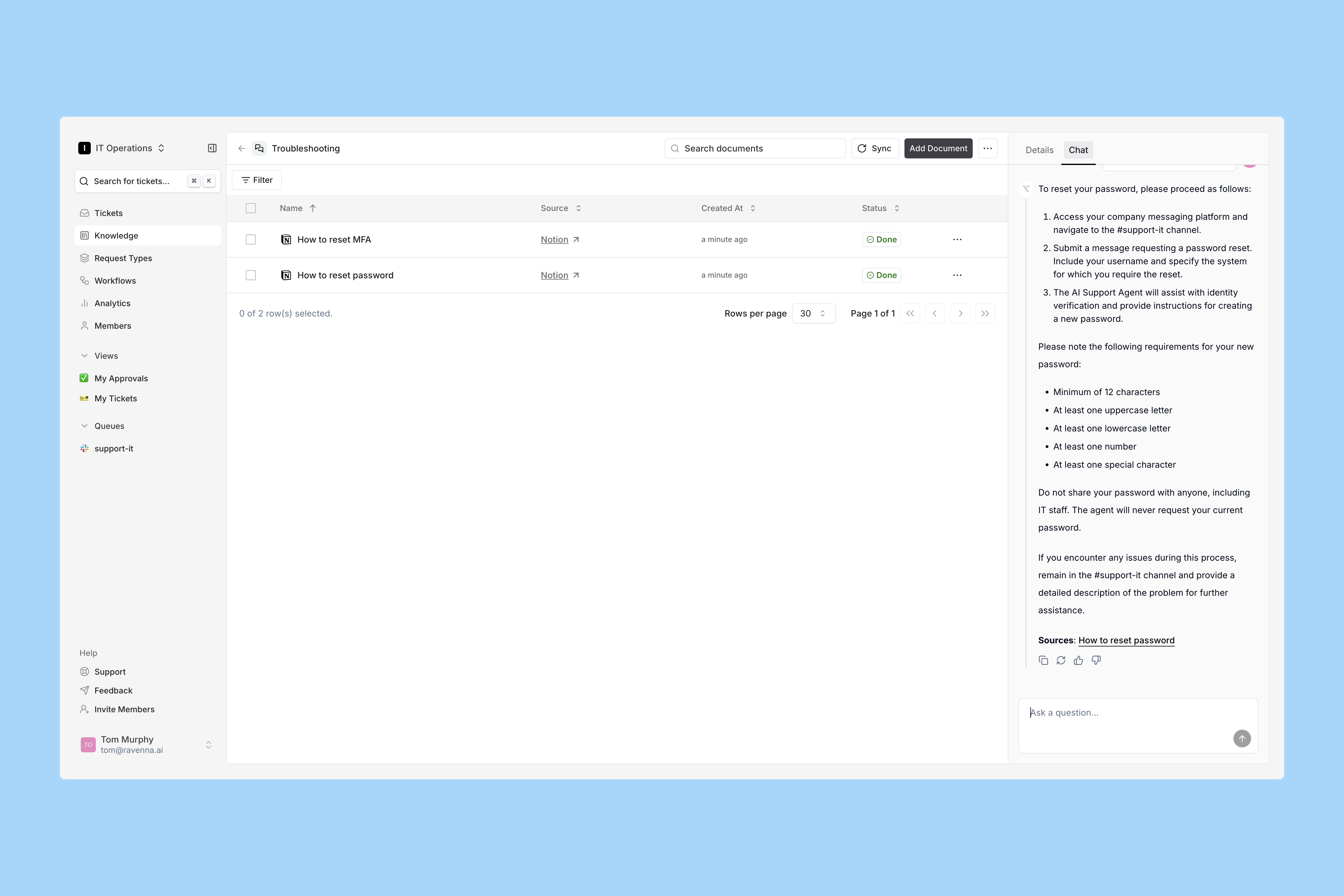Open rows per page dropdown
This screenshot has height=896, width=1344.
pyautogui.click(x=813, y=313)
